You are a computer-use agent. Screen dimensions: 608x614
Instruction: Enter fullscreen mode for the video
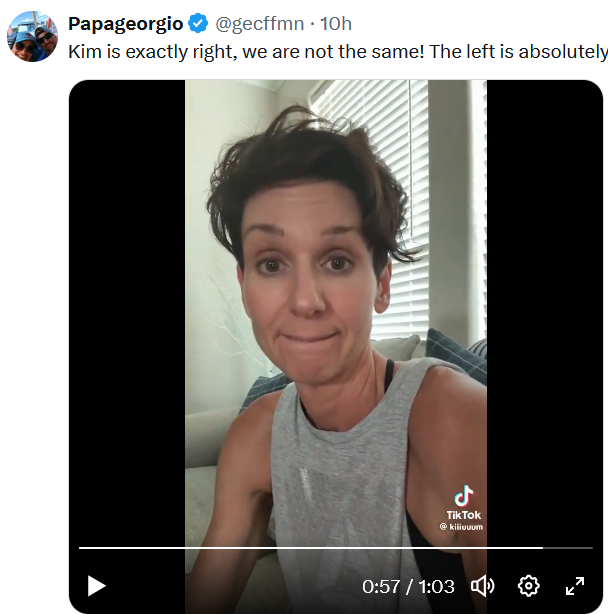[x=575, y=586]
